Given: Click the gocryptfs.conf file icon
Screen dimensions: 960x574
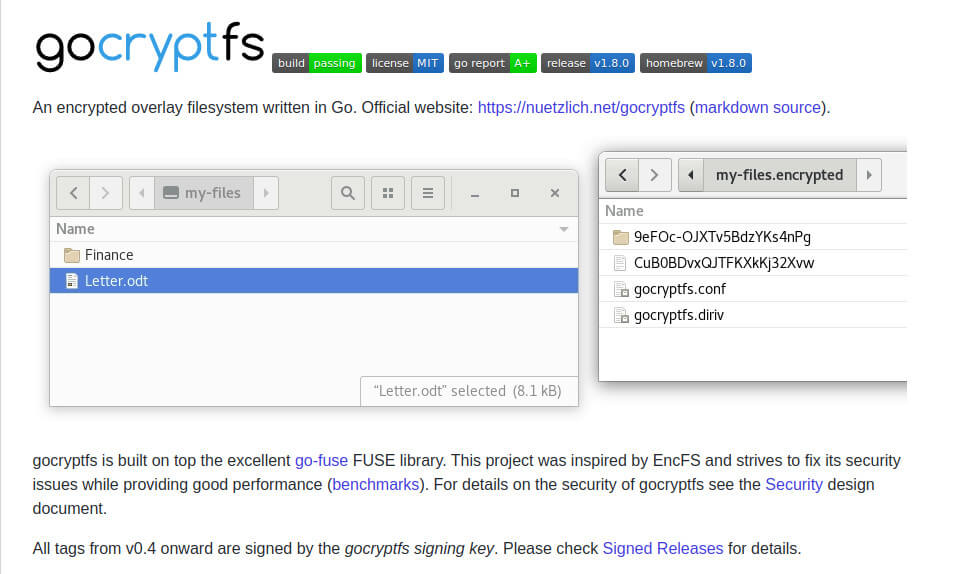Looking at the screenshot, I should [621, 289].
